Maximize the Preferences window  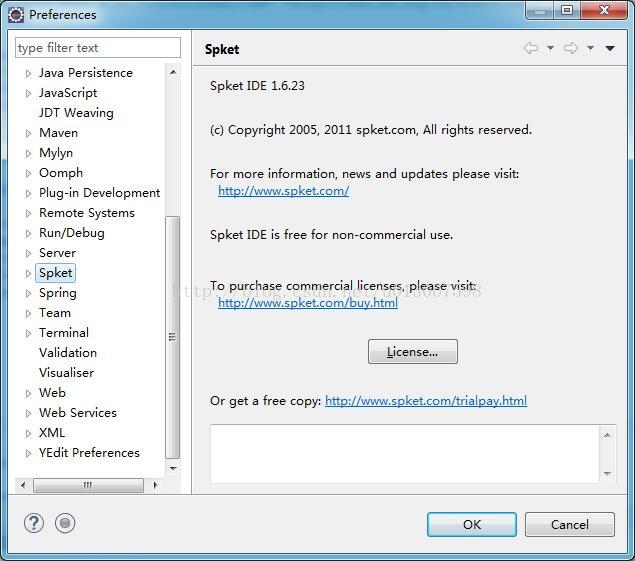tap(567, 10)
